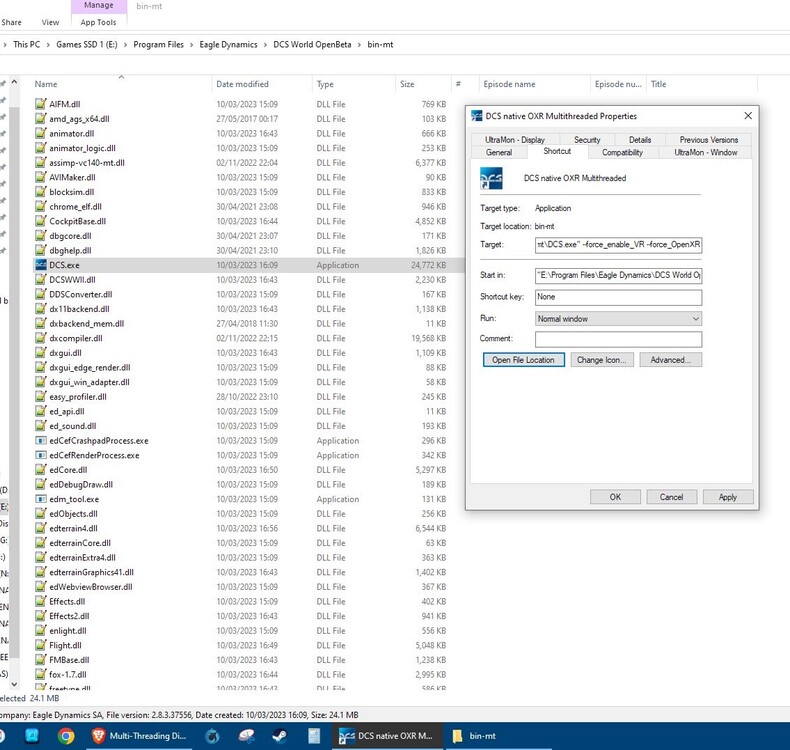Screen dimensions: 790x750
Task: Click the DCSWWII.dll file icon
Action: [41, 280]
